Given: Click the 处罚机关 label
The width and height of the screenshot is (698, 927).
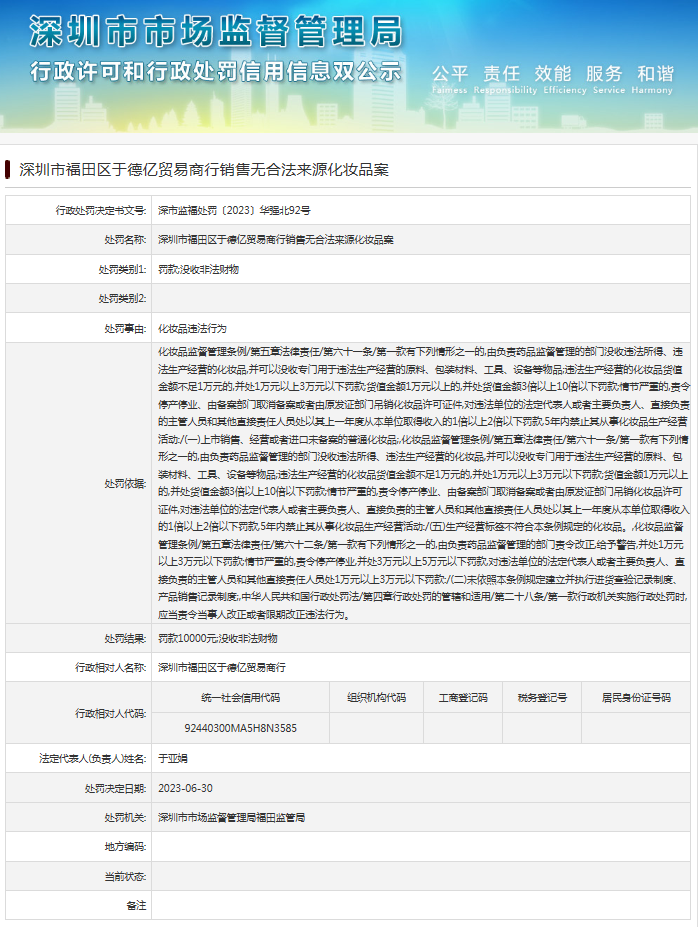Looking at the screenshot, I should (x=125, y=818).
